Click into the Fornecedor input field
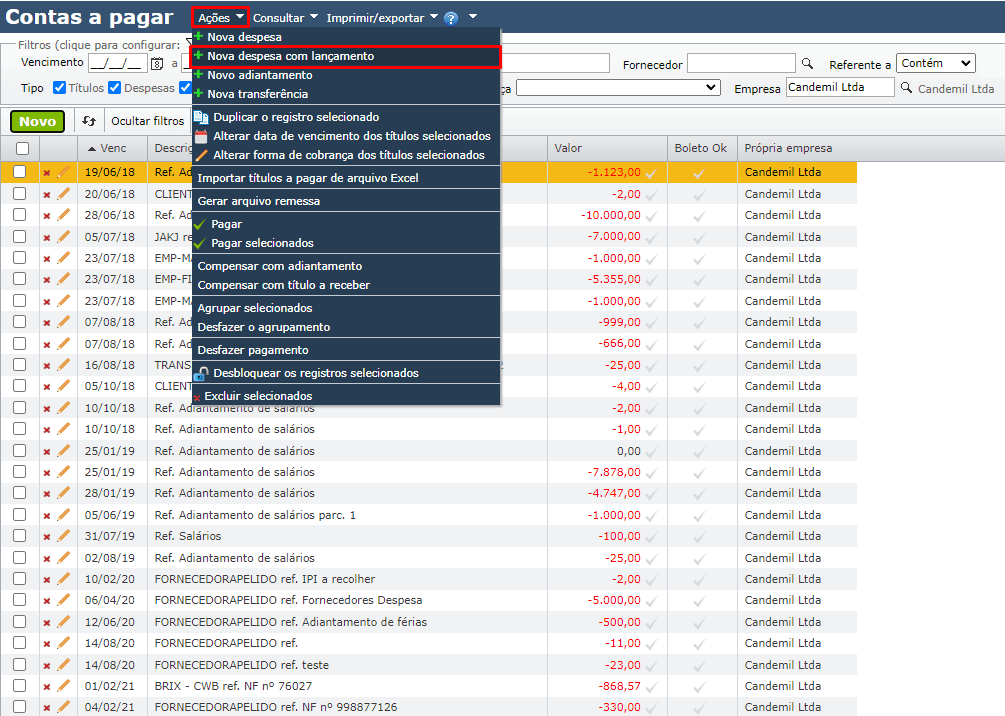This screenshot has height=716, width=1005. (x=741, y=63)
